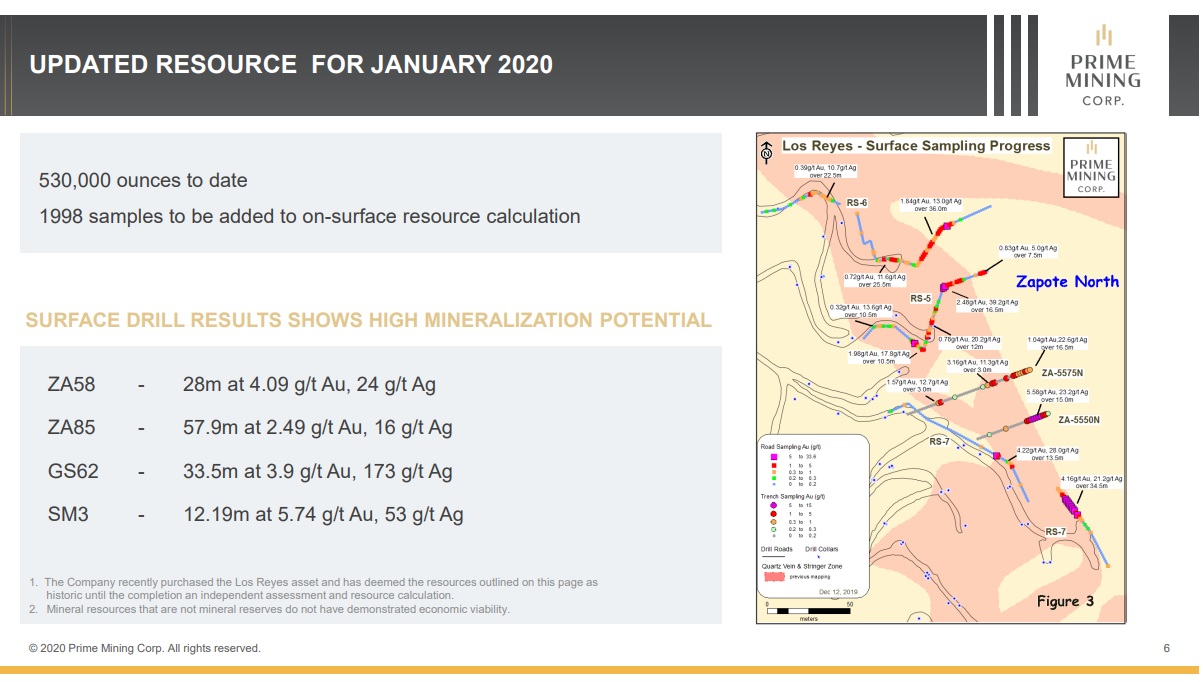
Task: Click the result '57.9m at 2.49 g/t Au, 16 g/t Ag'
Action: pyautogui.click(x=317, y=428)
